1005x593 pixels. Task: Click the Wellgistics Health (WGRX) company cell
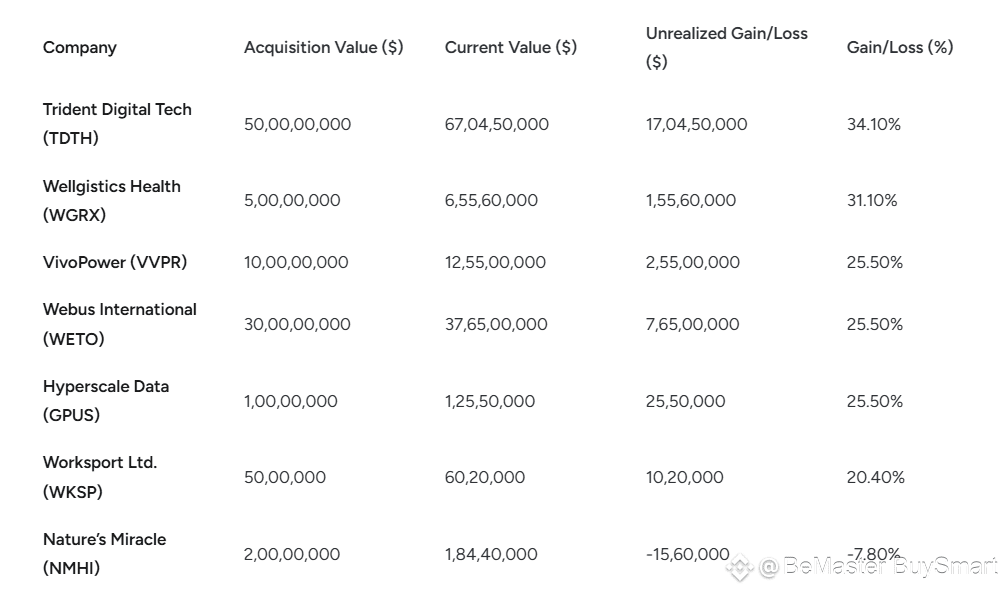tap(112, 200)
